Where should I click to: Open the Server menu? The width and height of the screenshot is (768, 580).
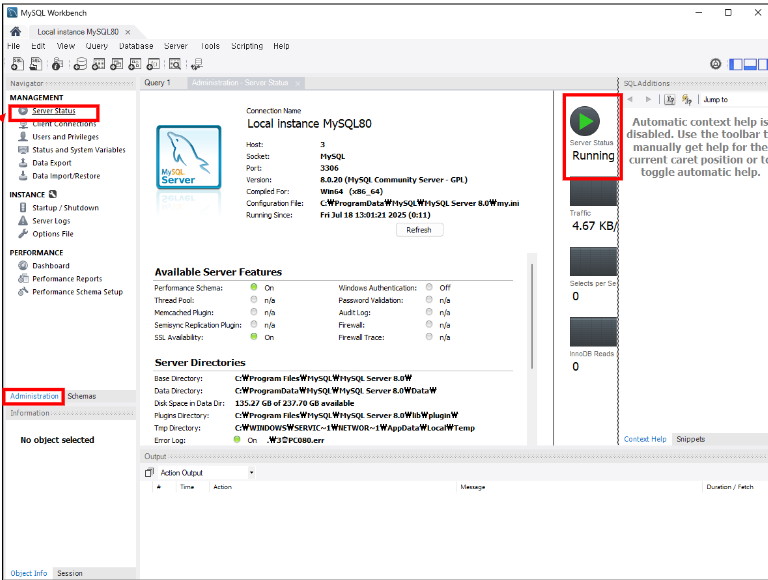click(x=175, y=46)
